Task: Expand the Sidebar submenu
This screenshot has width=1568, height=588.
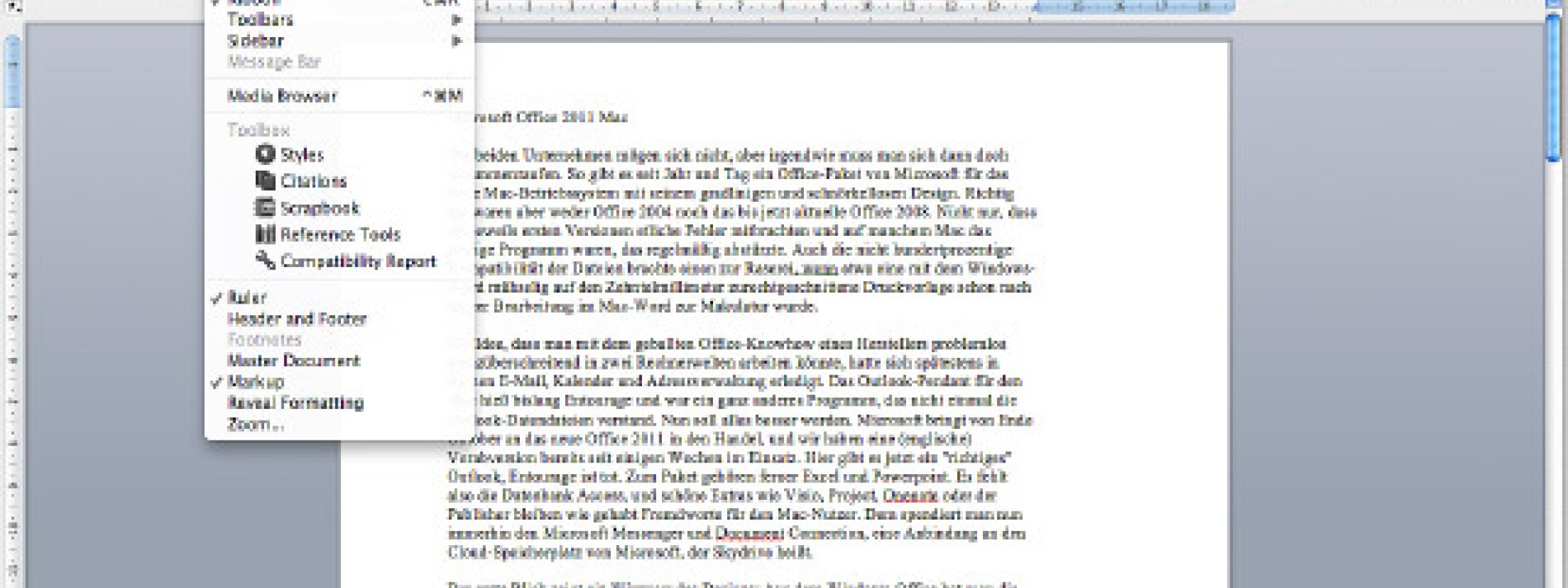Action: tap(339, 40)
